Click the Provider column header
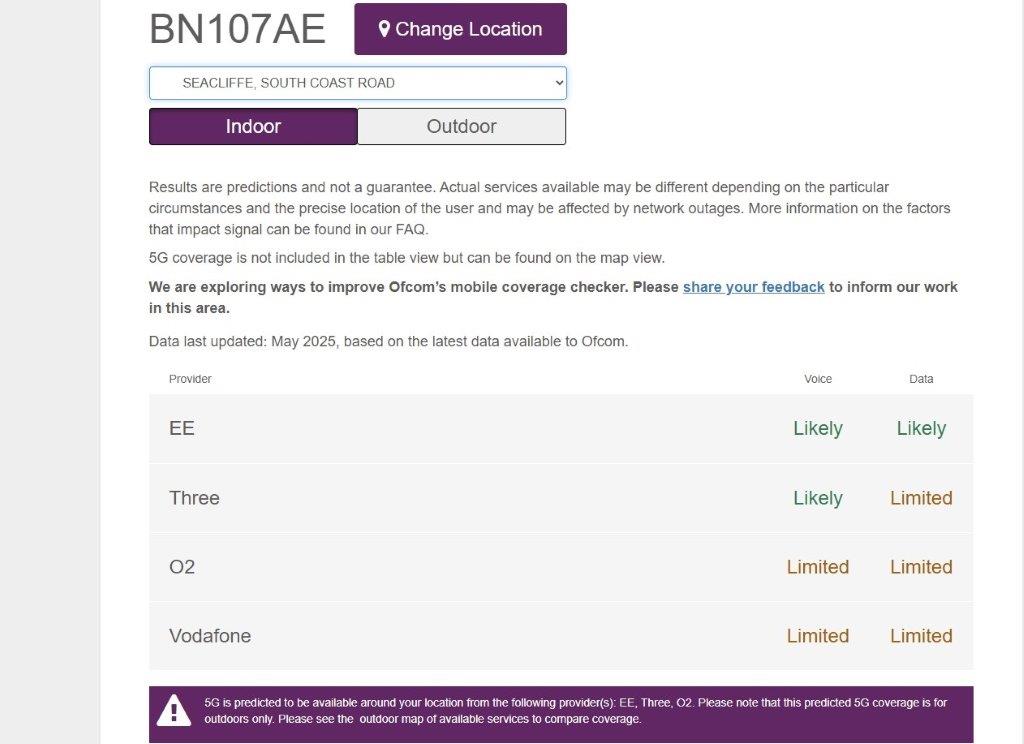Image resolution: width=1024 pixels, height=744 pixels. (x=190, y=379)
